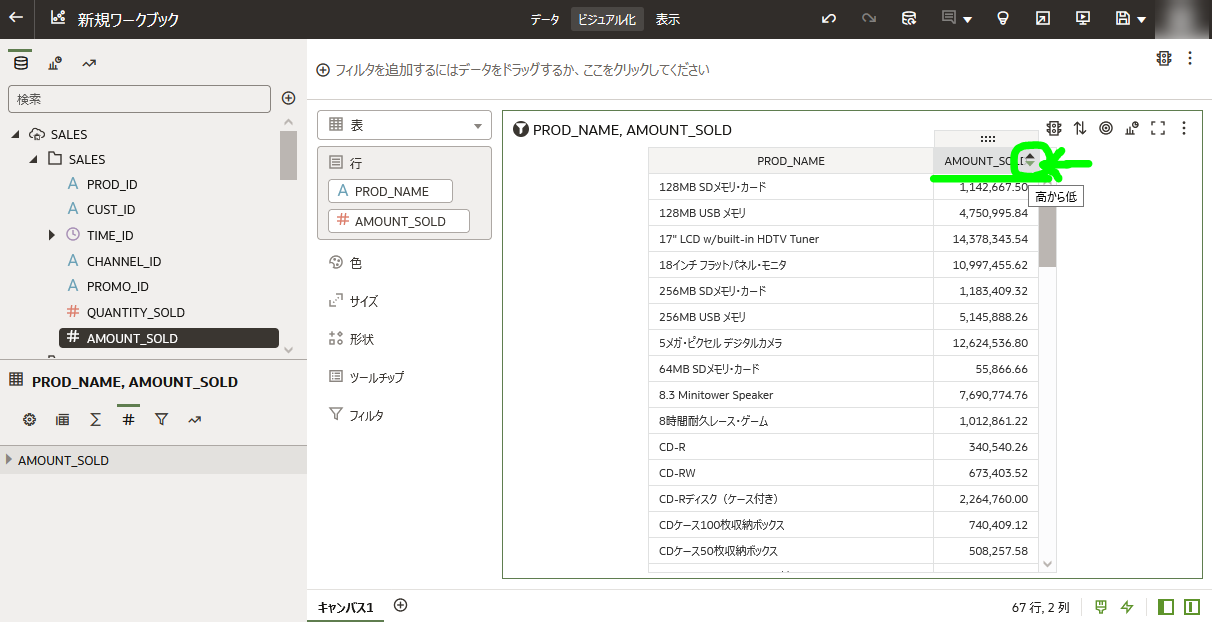
Task: Expand the TIME_ID field in SALES
Action: click(52, 234)
